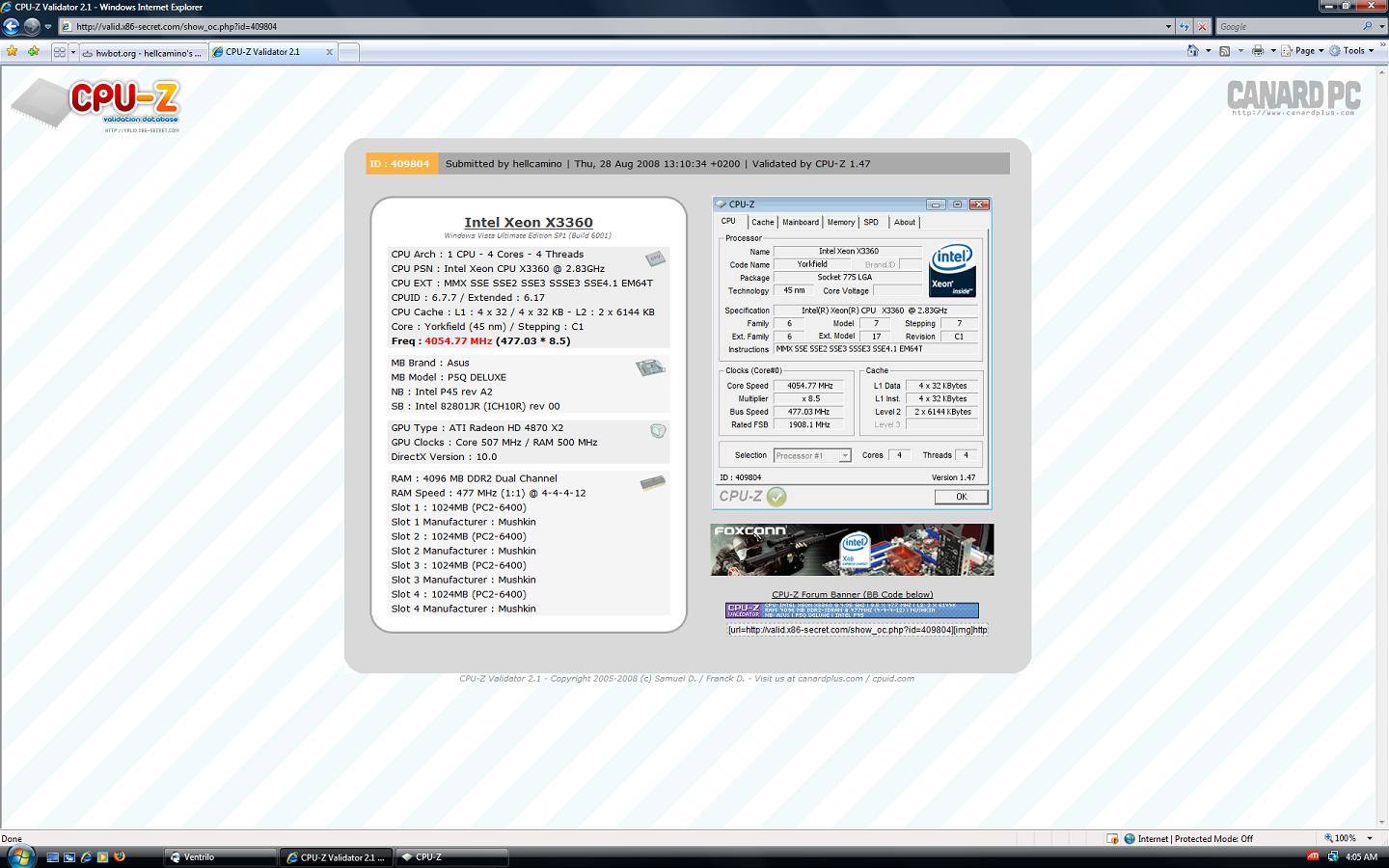The width and height of the screenshot is (1389, 868).
Task: Click the red 4054.77 MHz frequency
Action: pos(458,340)
